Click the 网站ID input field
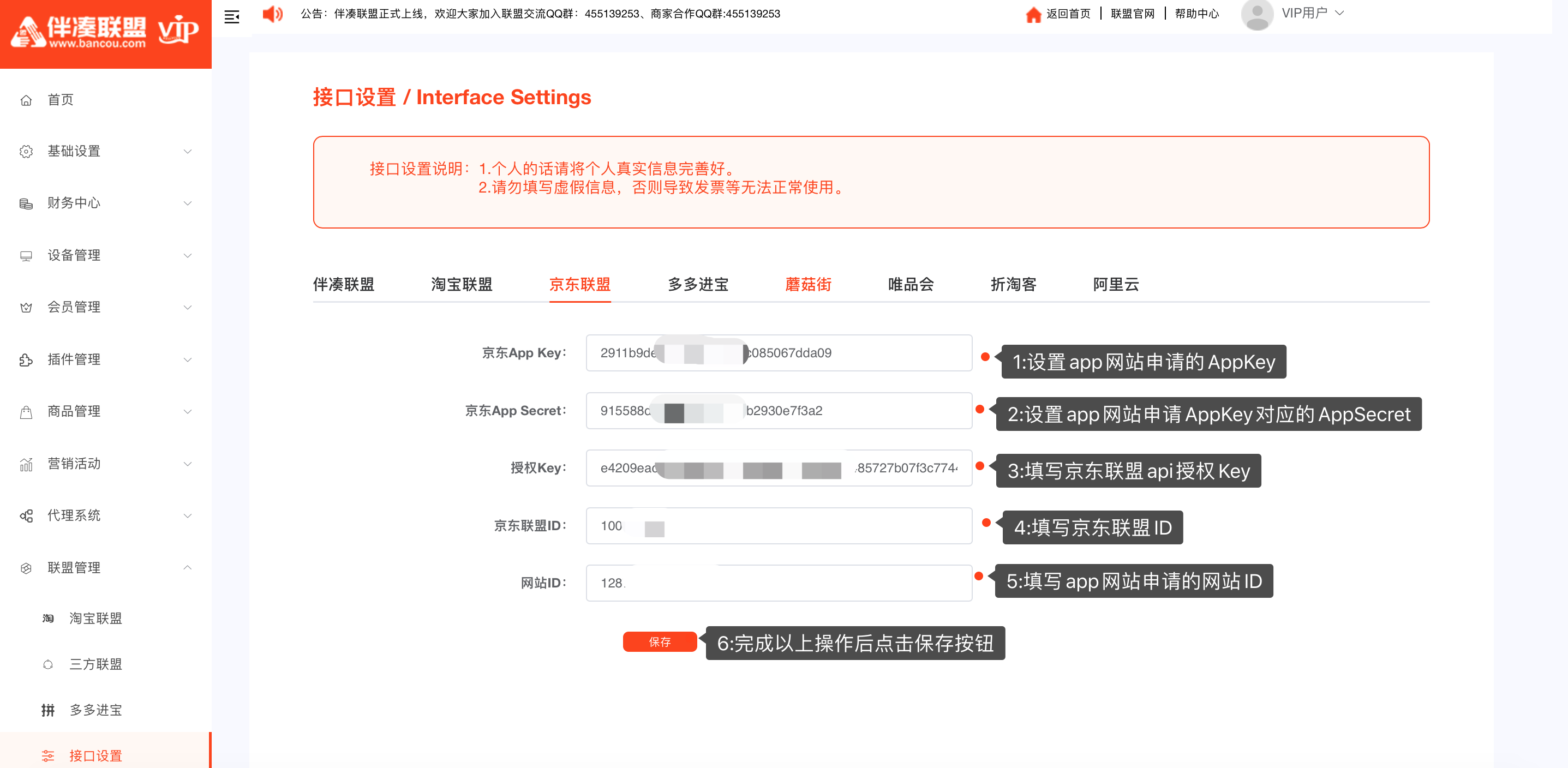Screen dimensions: 1568x768 click(x=779, y=583)
